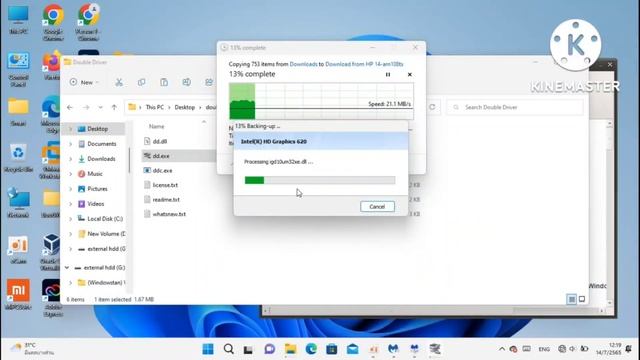
Task: Open the Malwarebytes icon on the taskbar
Action: tap(393, 349)
